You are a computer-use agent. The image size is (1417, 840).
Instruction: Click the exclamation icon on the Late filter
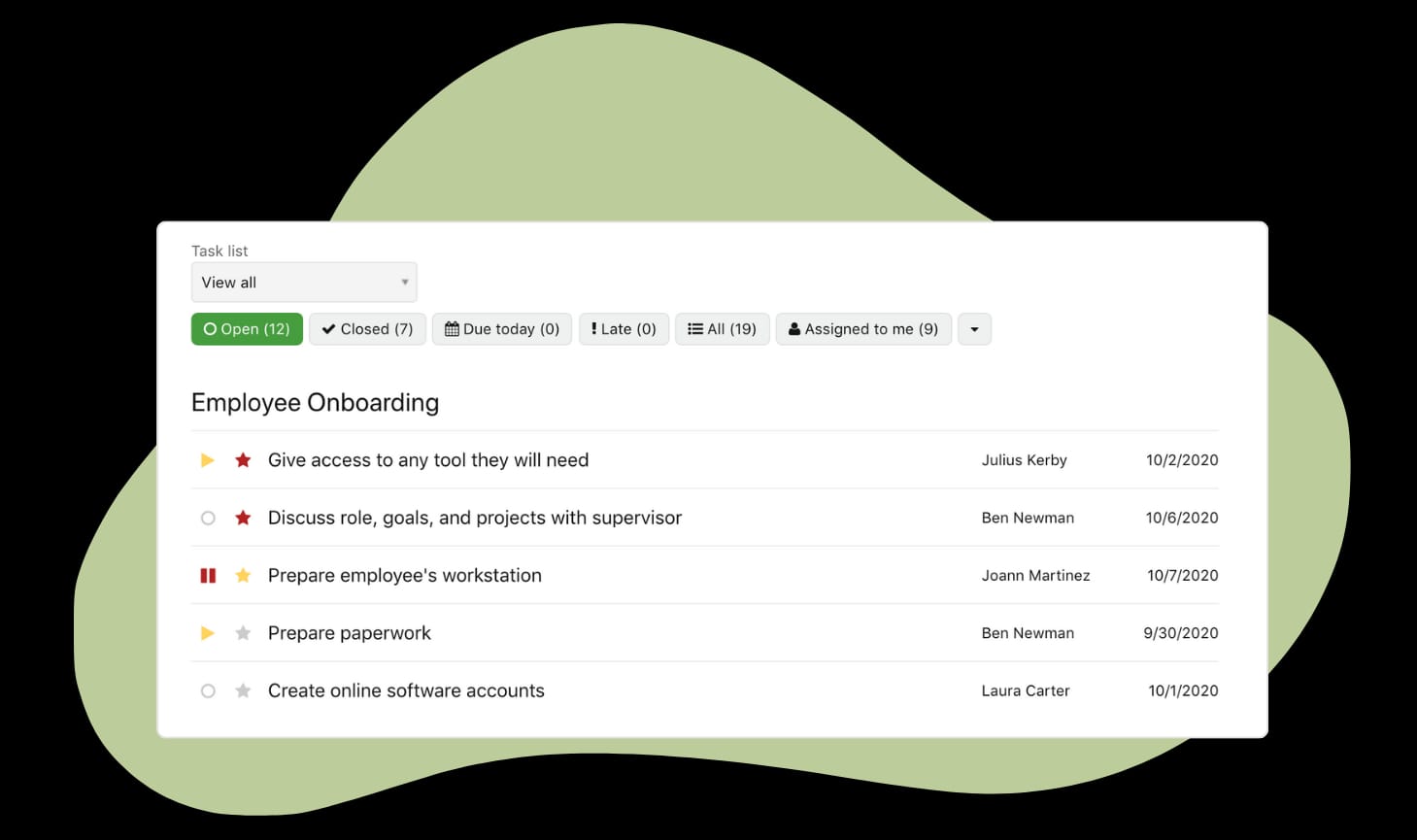coord(593,328)
